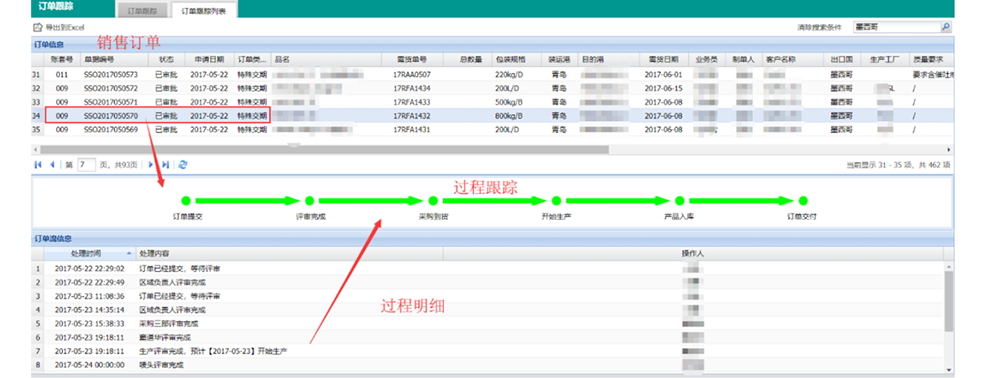Click the 800kg/B packaging cell
The image size is (1000, 378).
click(510, 116)
